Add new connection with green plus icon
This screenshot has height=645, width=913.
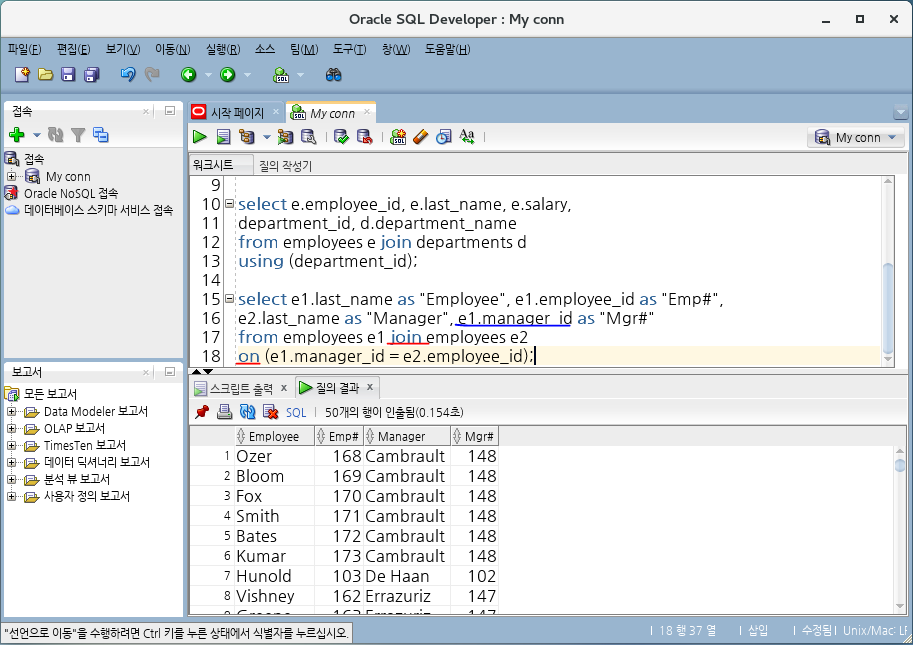pyautogui.click(x=17, y=135)
